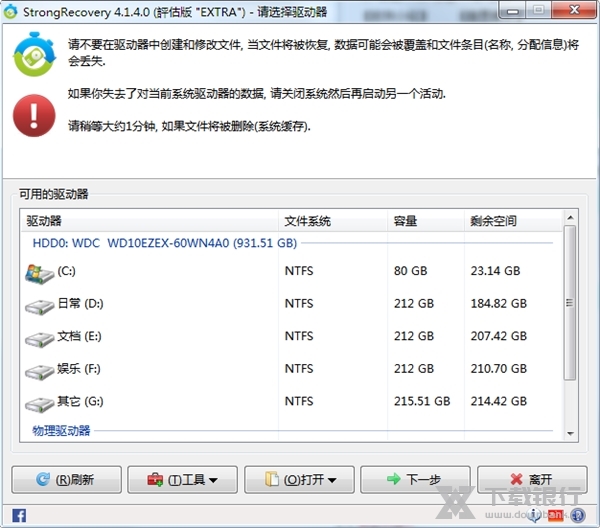The height and width of the screenshot is (528, 600).
Task: Minimize the StrongRecovery window
Action: pos(513,10)
